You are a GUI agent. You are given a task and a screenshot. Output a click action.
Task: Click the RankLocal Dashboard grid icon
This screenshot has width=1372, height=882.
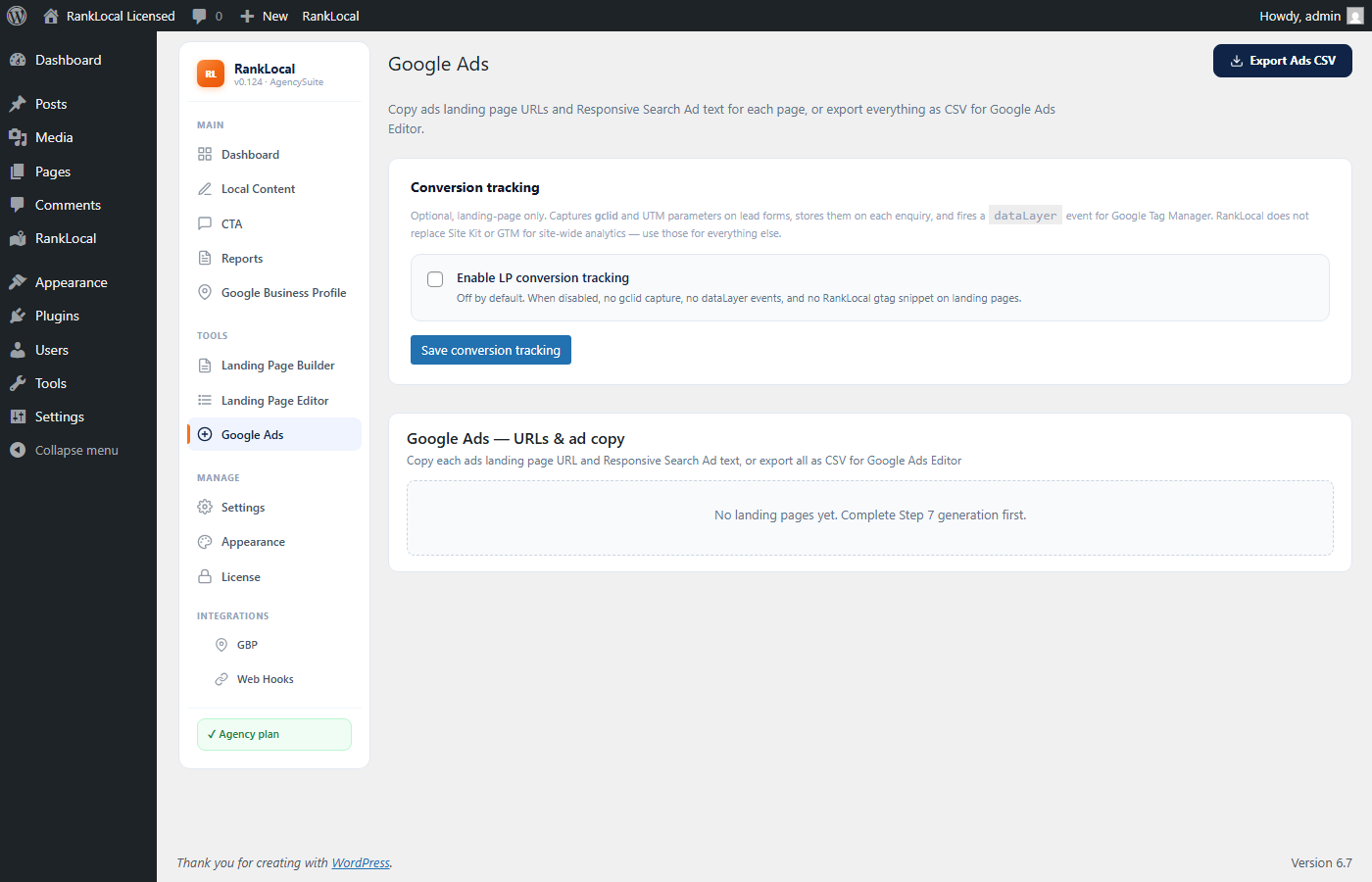click(x=205, y=154)
